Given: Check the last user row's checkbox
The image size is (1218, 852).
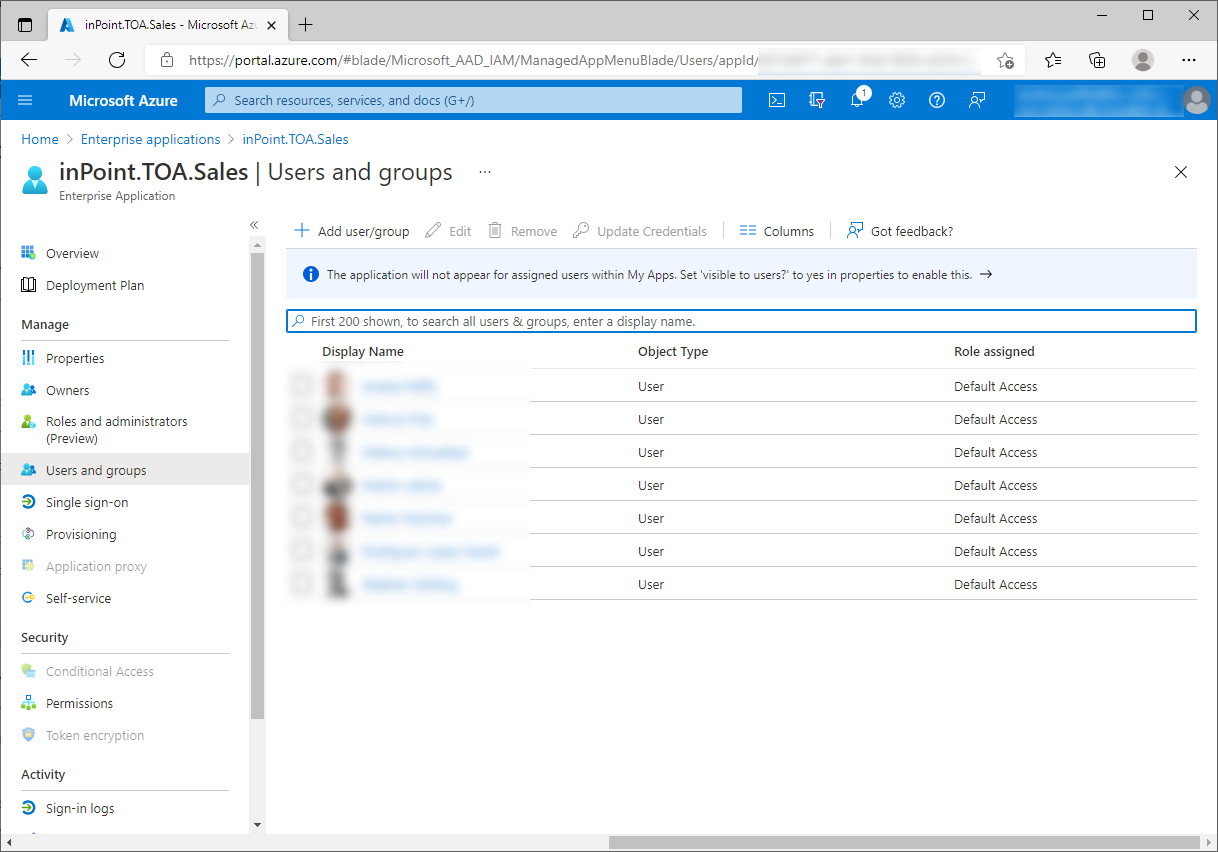Looking at the screenshot, I should coord(302,583).
